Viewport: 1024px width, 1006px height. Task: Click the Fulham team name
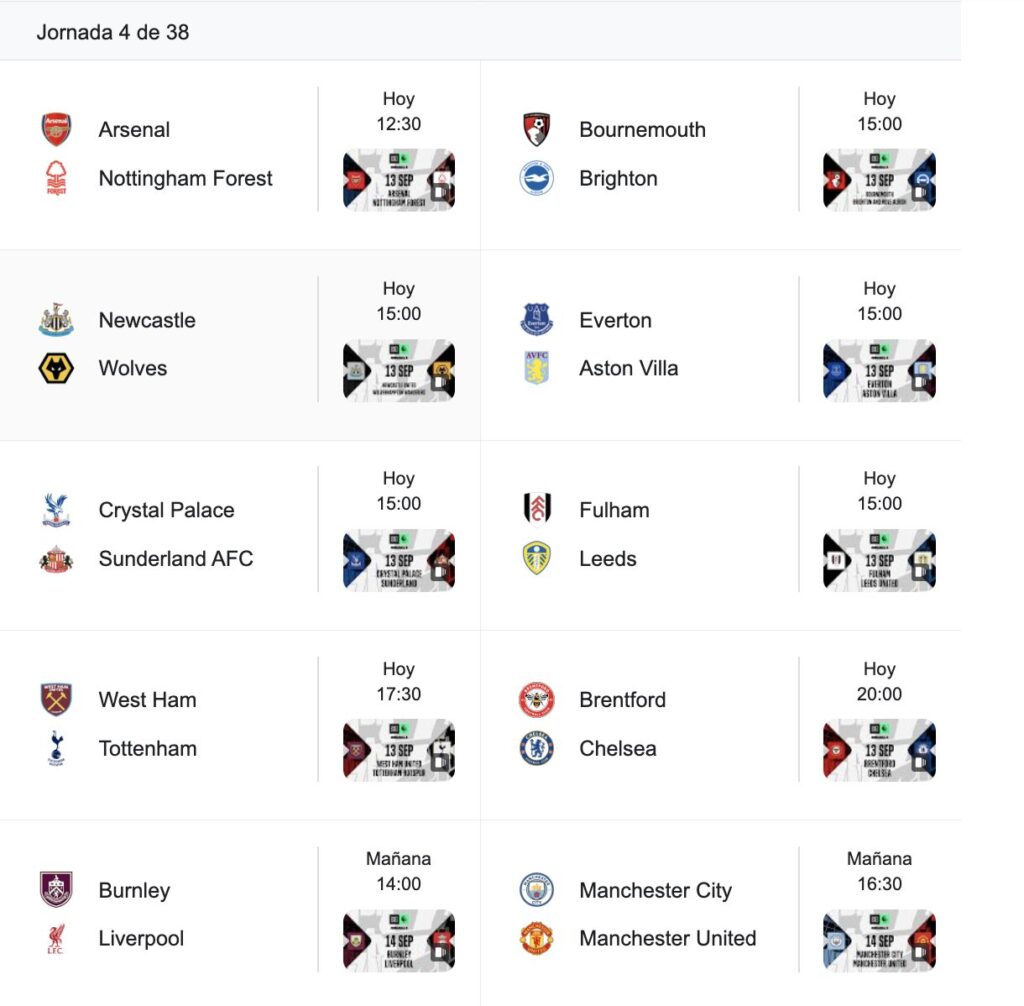coord(614,510)
